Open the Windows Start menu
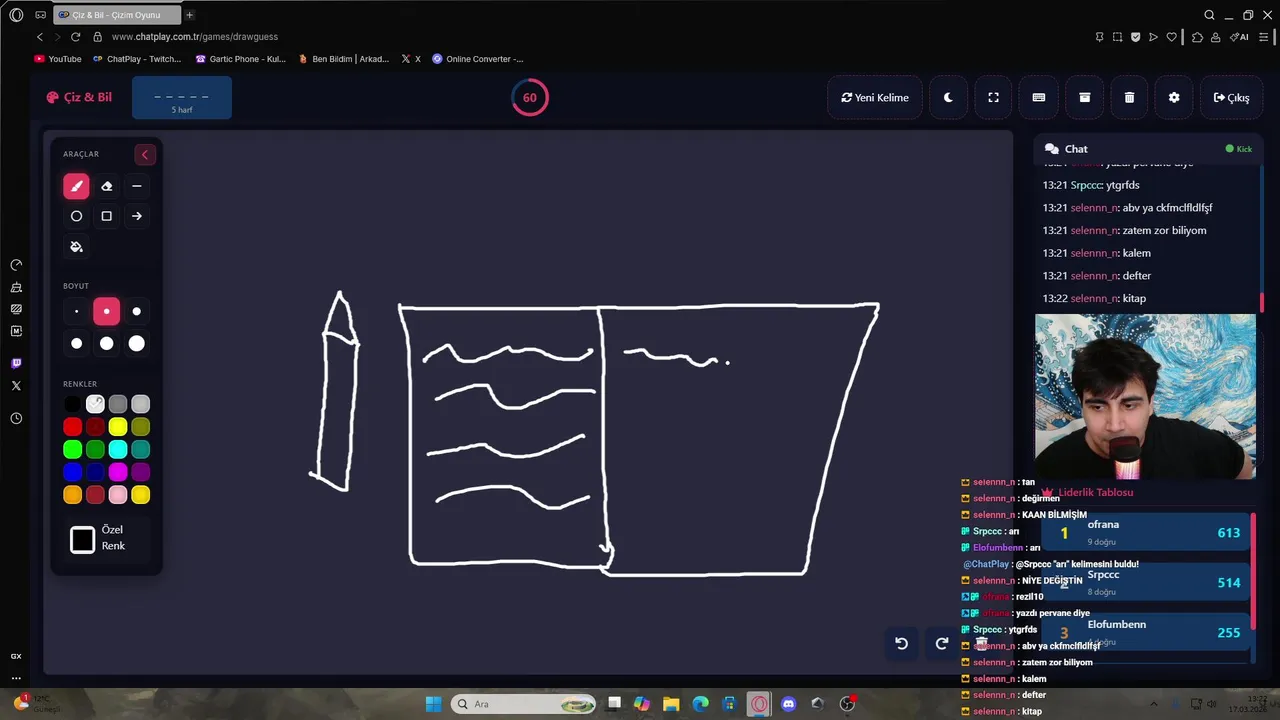1280x720 pixels. pyautogui.click(x=433, y=704)
